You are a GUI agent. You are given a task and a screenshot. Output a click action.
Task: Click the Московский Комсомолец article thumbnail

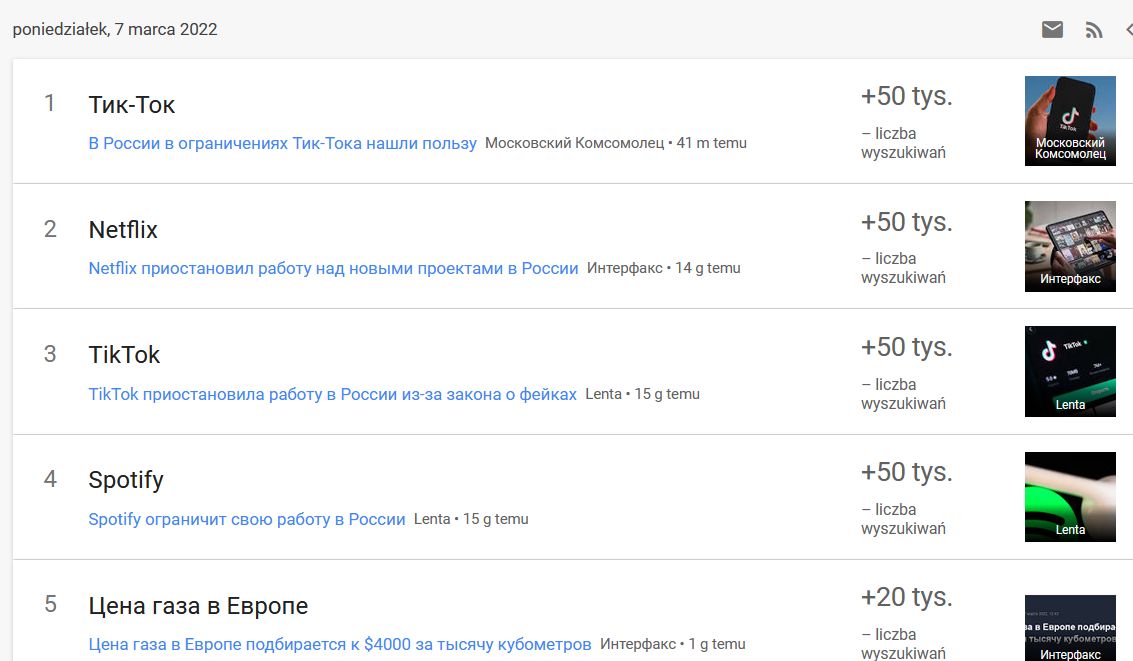[1069, 120]
